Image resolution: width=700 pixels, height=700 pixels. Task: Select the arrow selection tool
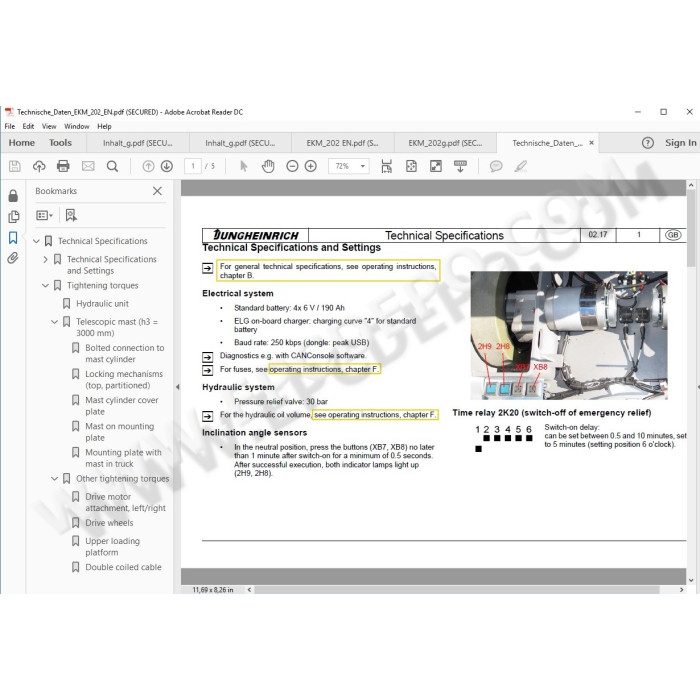[x=244, y=167]
